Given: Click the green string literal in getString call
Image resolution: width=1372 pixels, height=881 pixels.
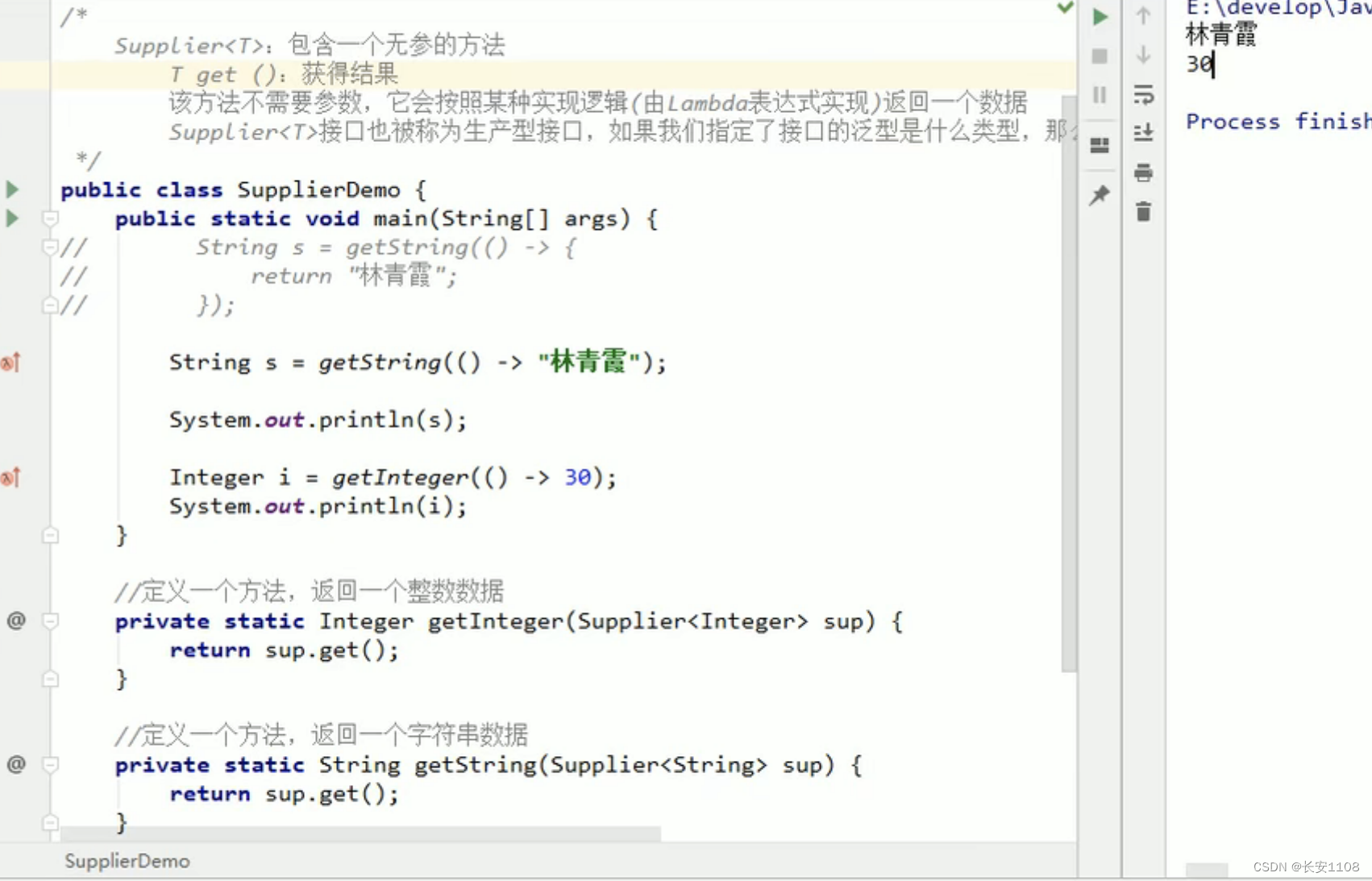Looking at the screenshot, I should pos(589,362).
